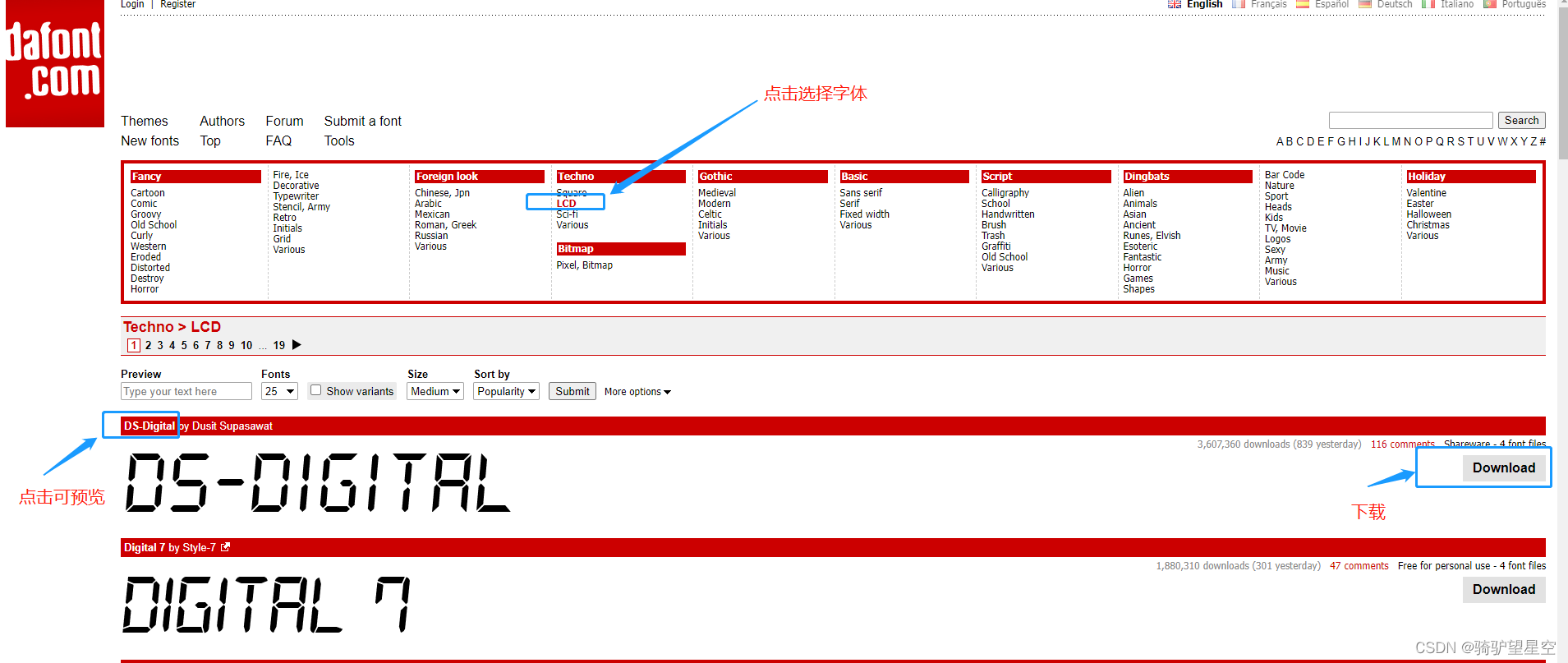
Task: Open the Sans serif category
Action: point(860,192)
